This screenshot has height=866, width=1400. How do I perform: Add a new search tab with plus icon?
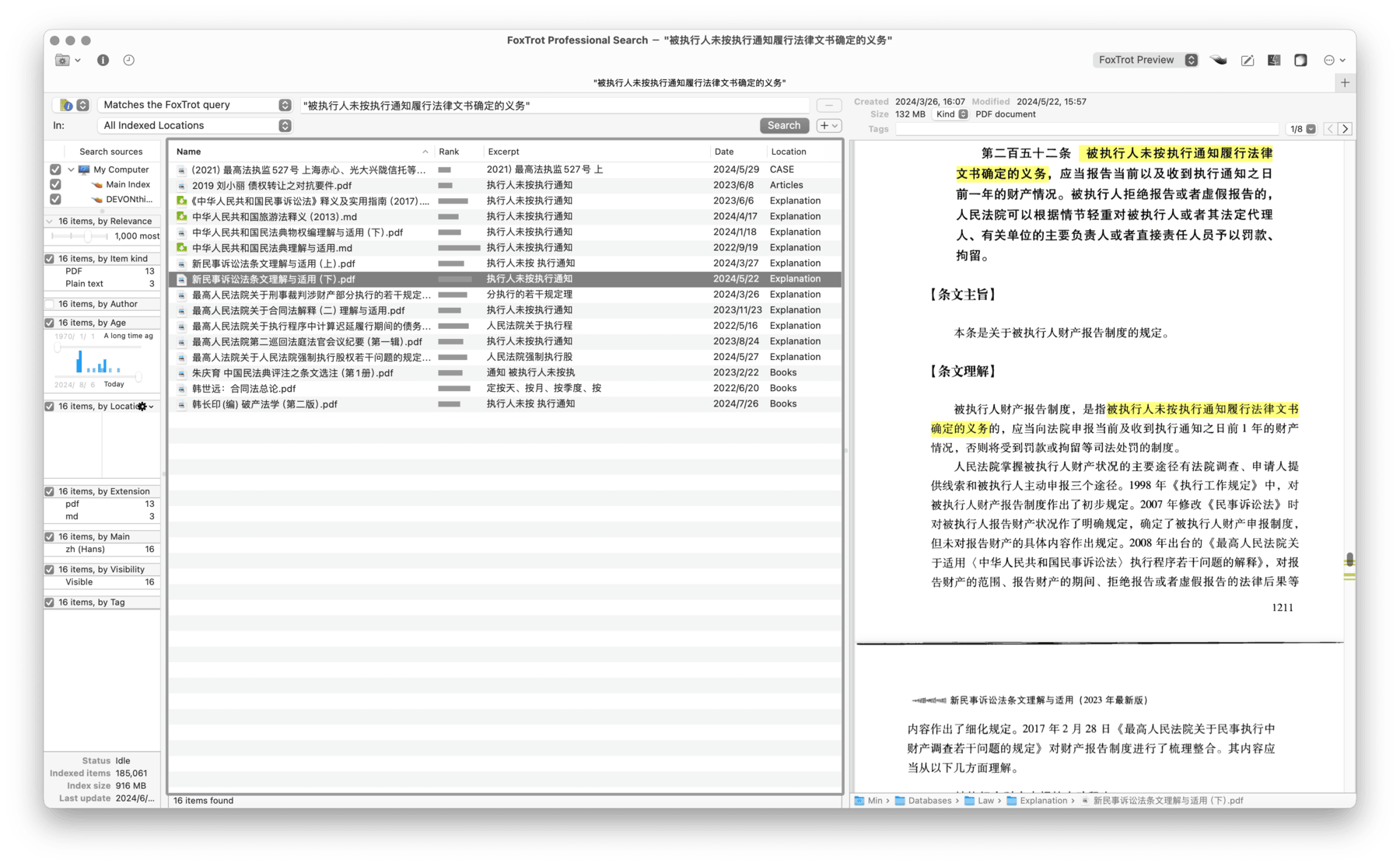(x=1345, y=82)
